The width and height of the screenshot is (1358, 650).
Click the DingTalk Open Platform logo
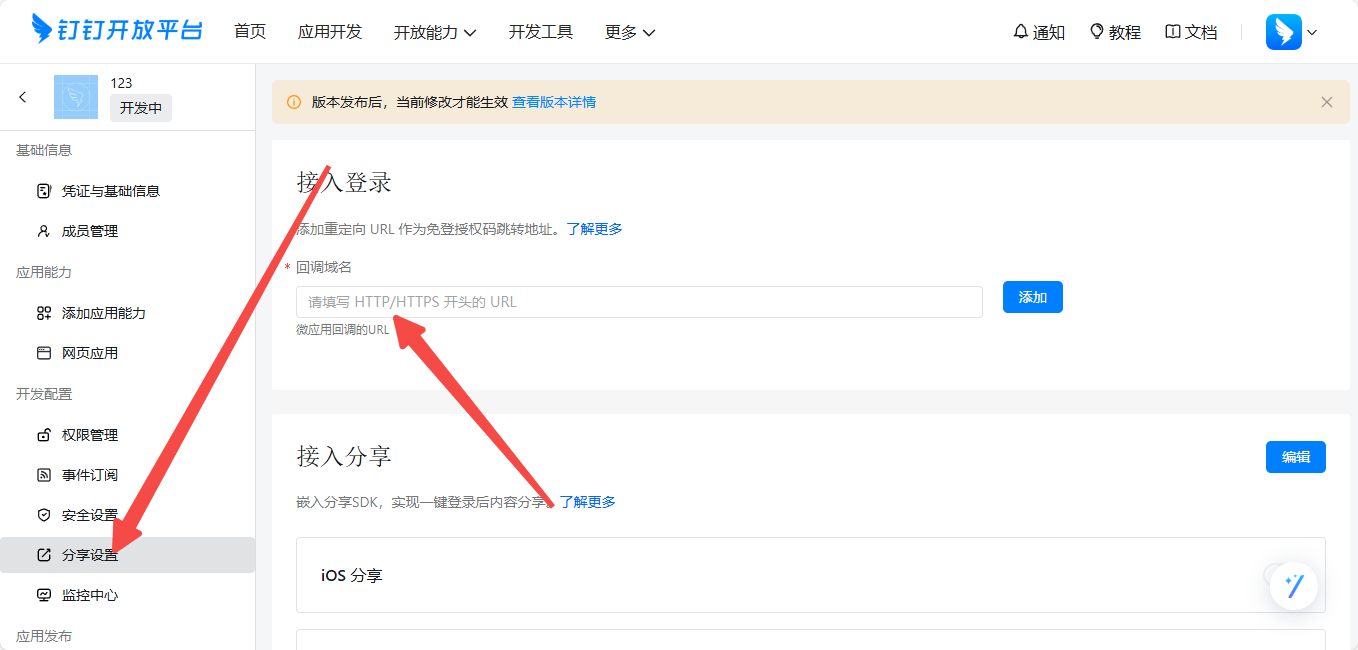pyautogui.click(x=116, y=30)
